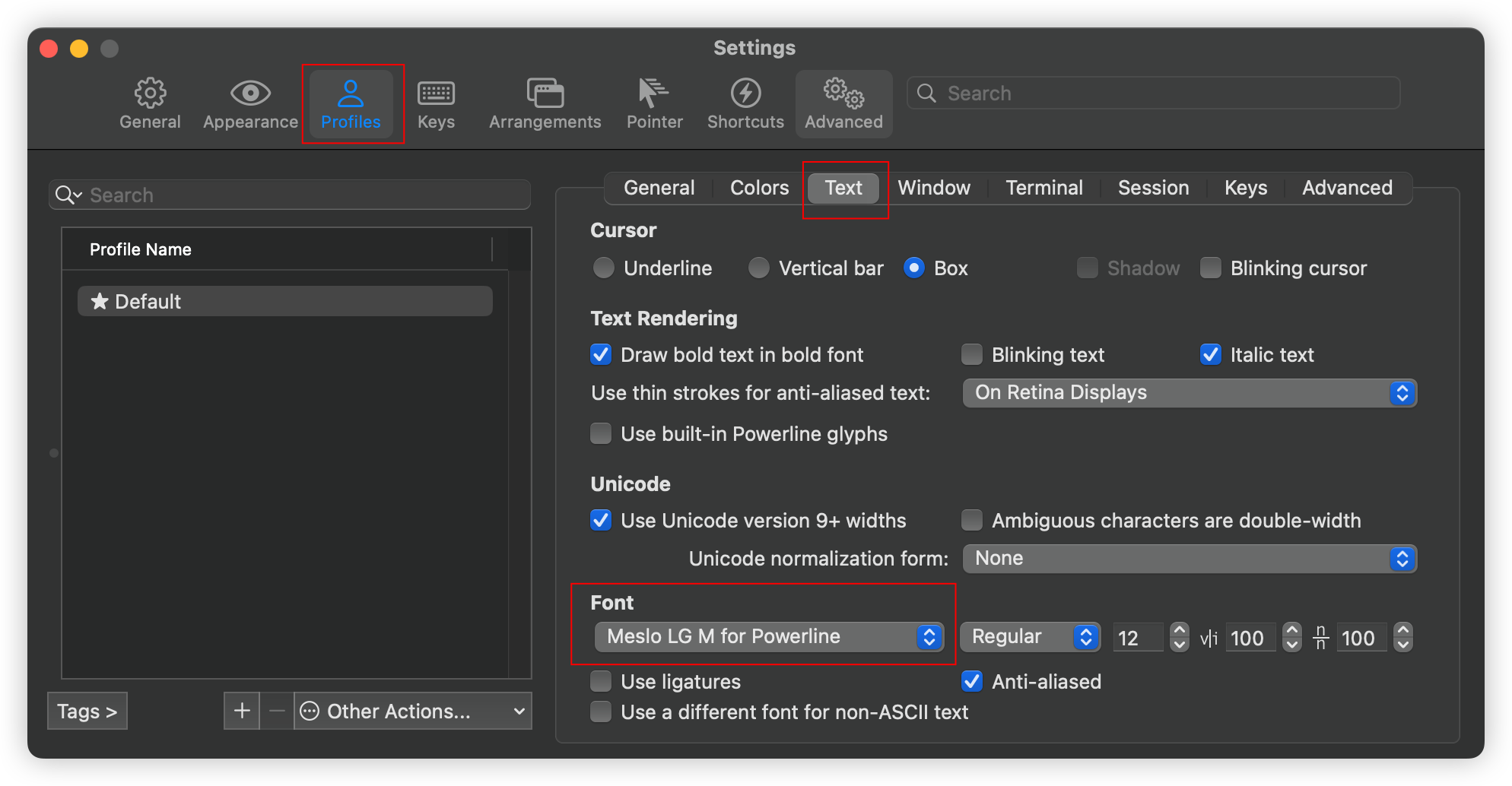Toggle Italic text checkbox

(1211, 354)
